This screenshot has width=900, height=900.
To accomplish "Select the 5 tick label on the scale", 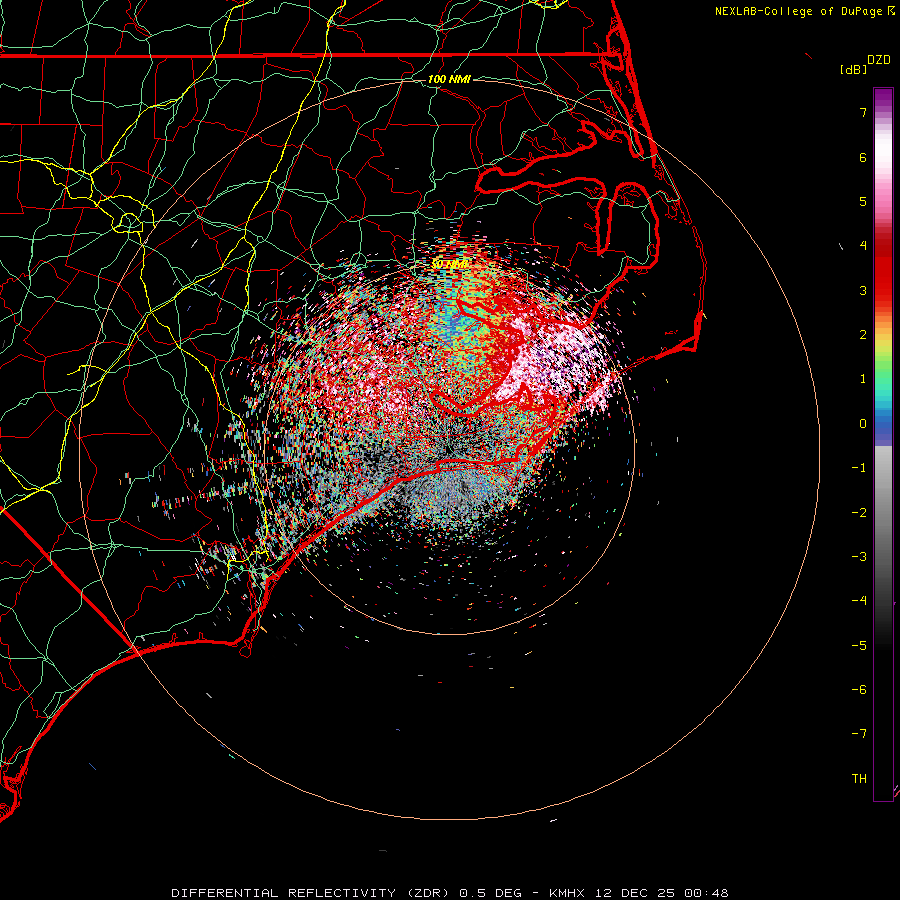I will [863, 201].
